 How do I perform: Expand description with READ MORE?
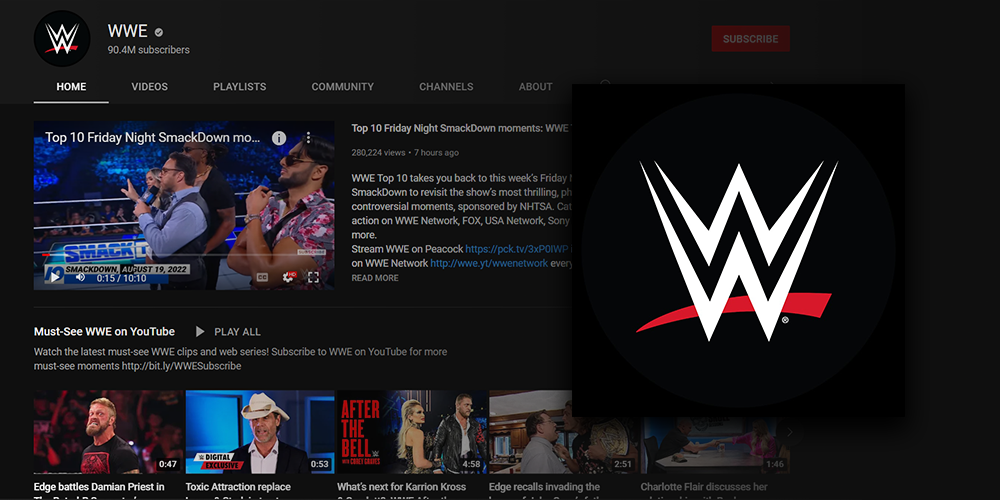(375, 278)
